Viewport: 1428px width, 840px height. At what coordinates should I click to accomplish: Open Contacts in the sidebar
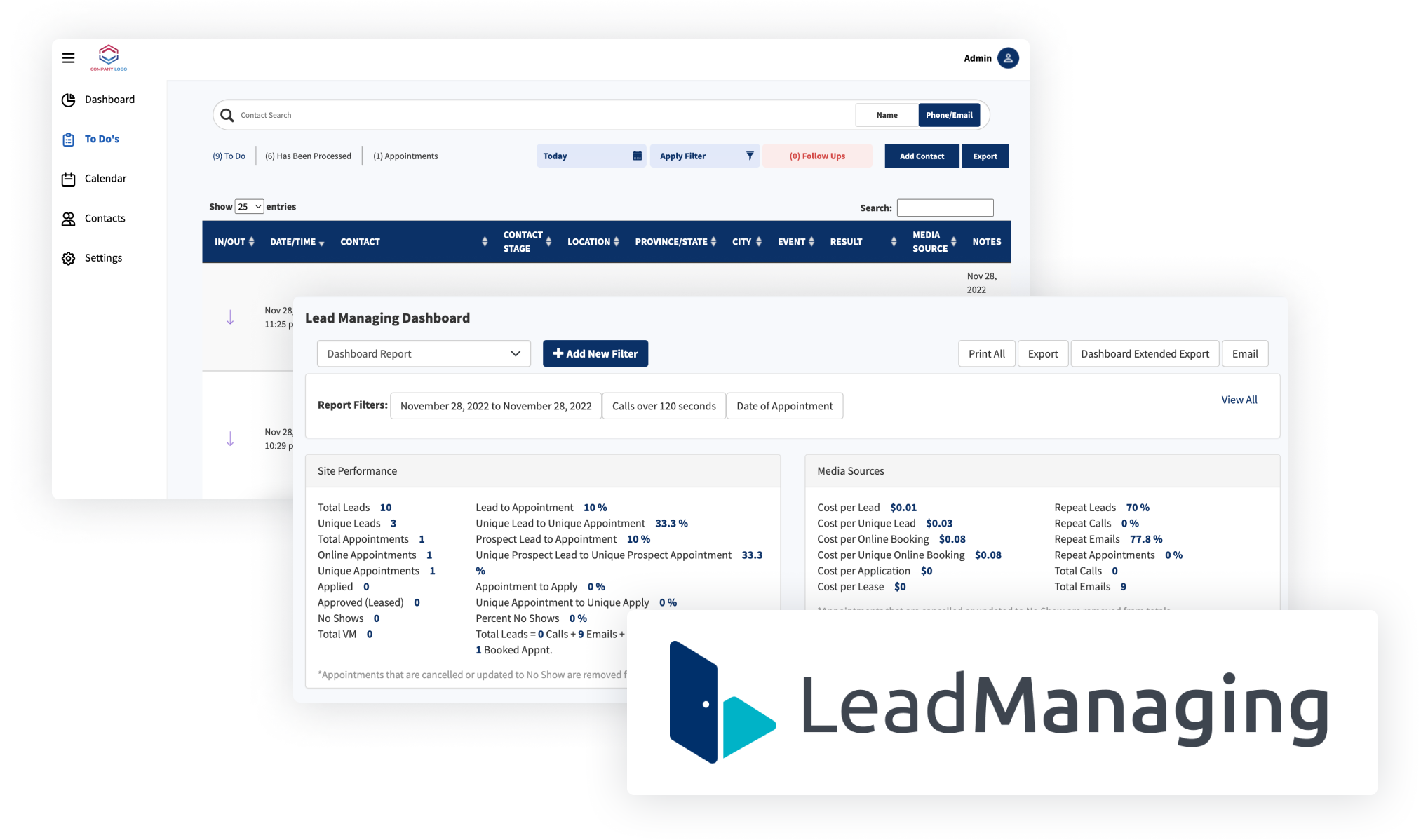tap(105, 219)
